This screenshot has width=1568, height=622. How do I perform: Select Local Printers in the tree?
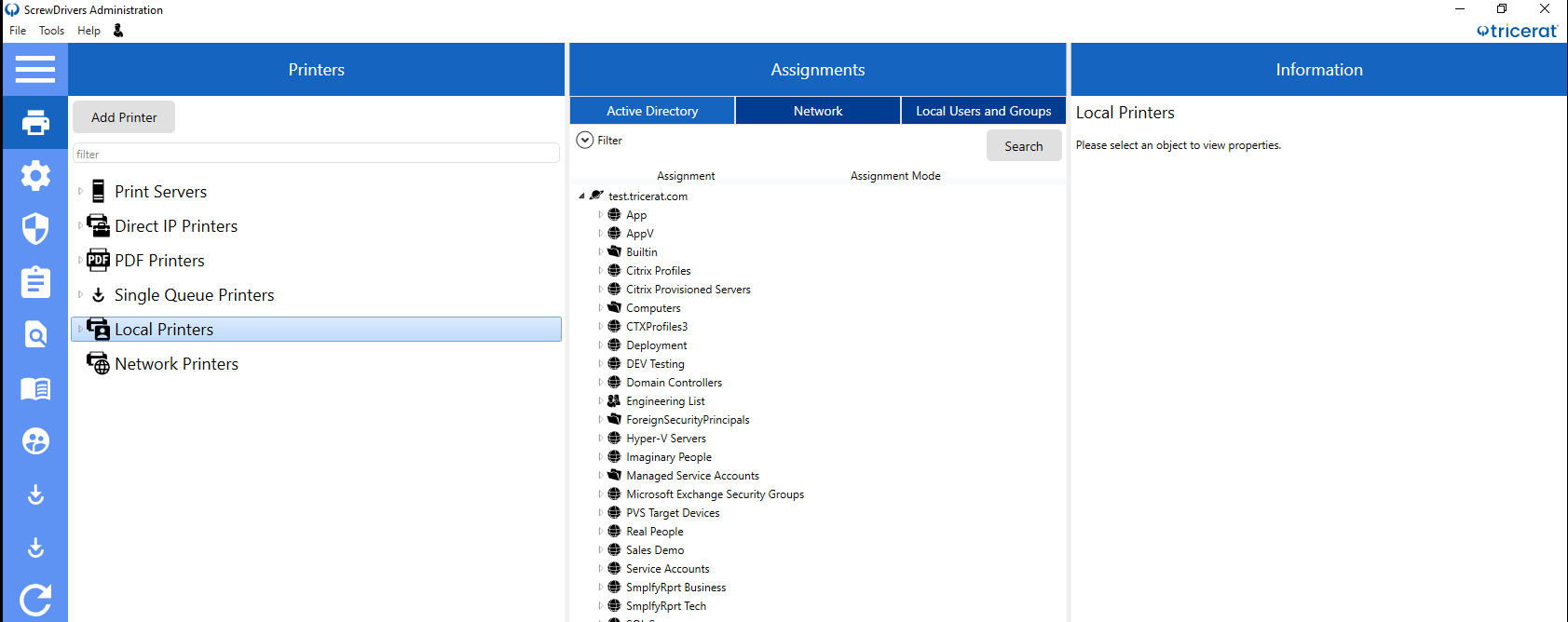317,329
